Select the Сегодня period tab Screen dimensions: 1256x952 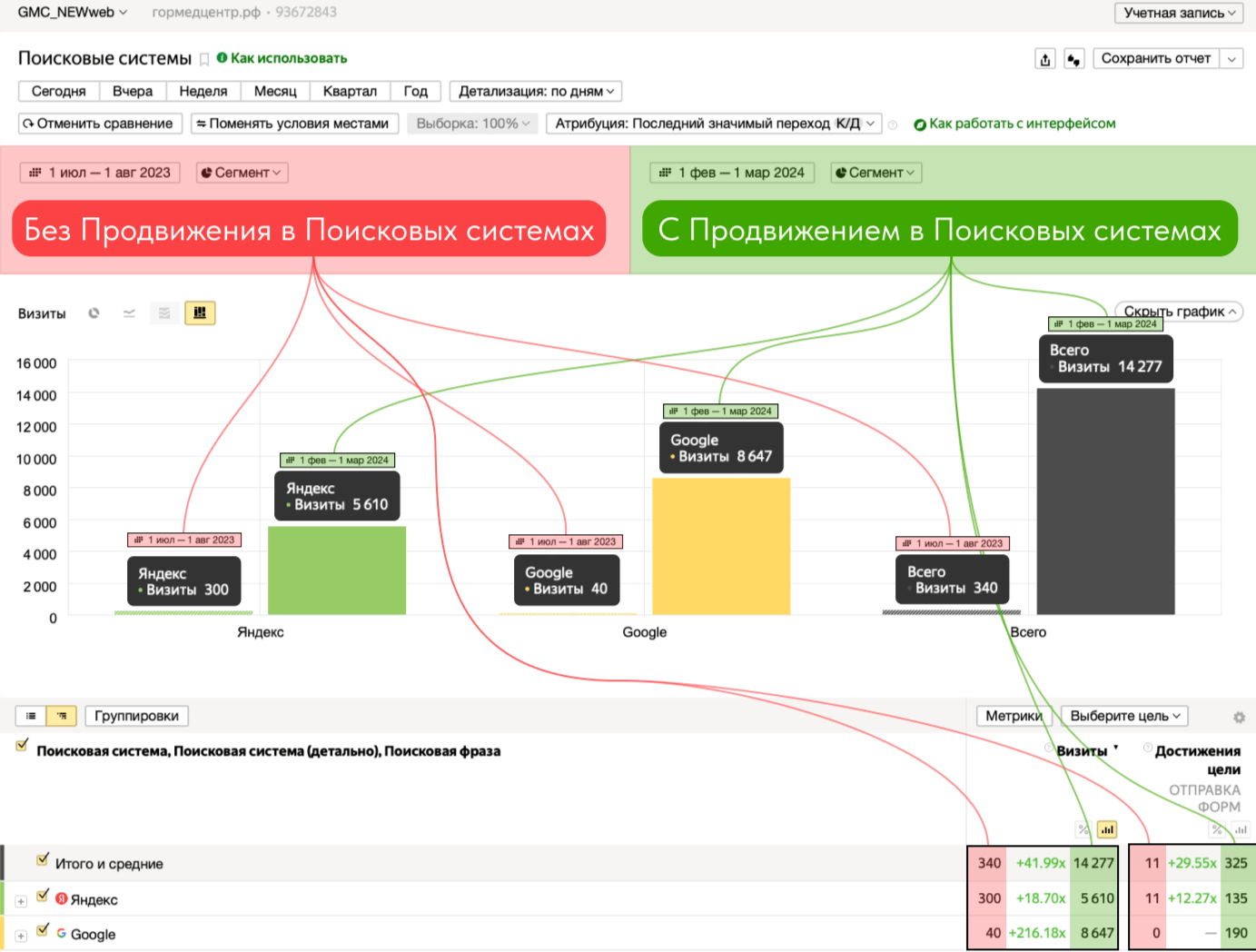(59, 91)
